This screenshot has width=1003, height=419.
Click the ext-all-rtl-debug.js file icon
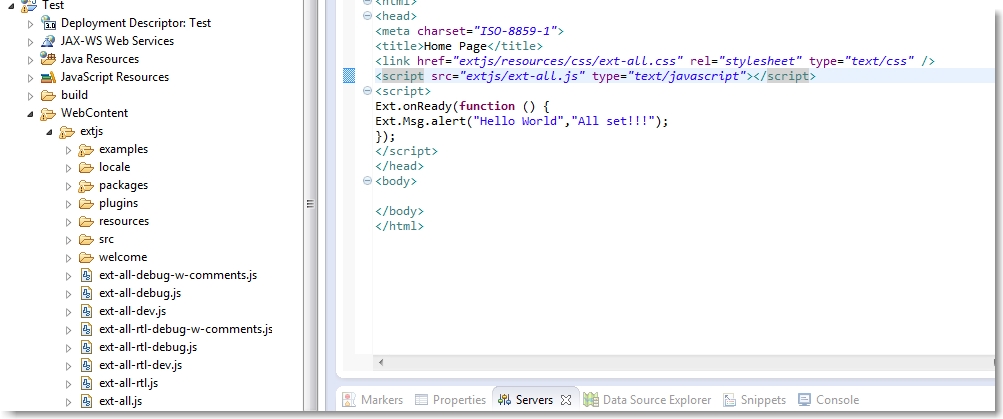[x=88, y=347]
